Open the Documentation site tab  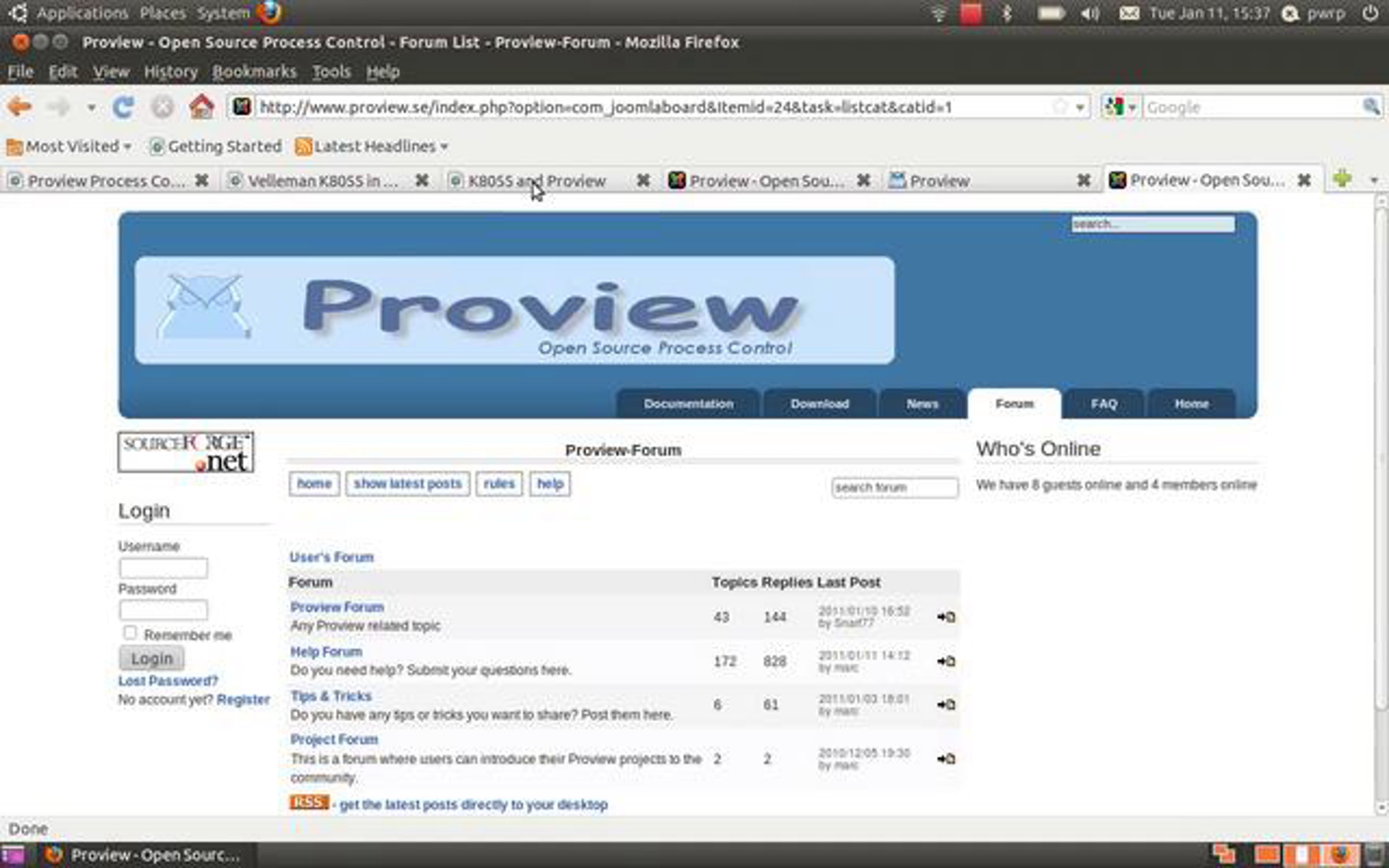(x=688, y=403)
